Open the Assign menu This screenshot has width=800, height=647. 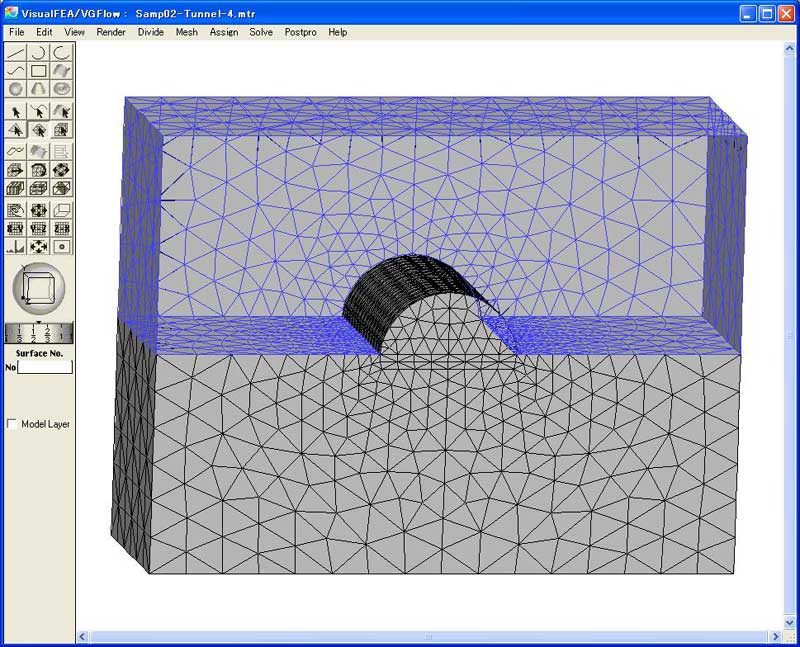click(x=224, y=32)
